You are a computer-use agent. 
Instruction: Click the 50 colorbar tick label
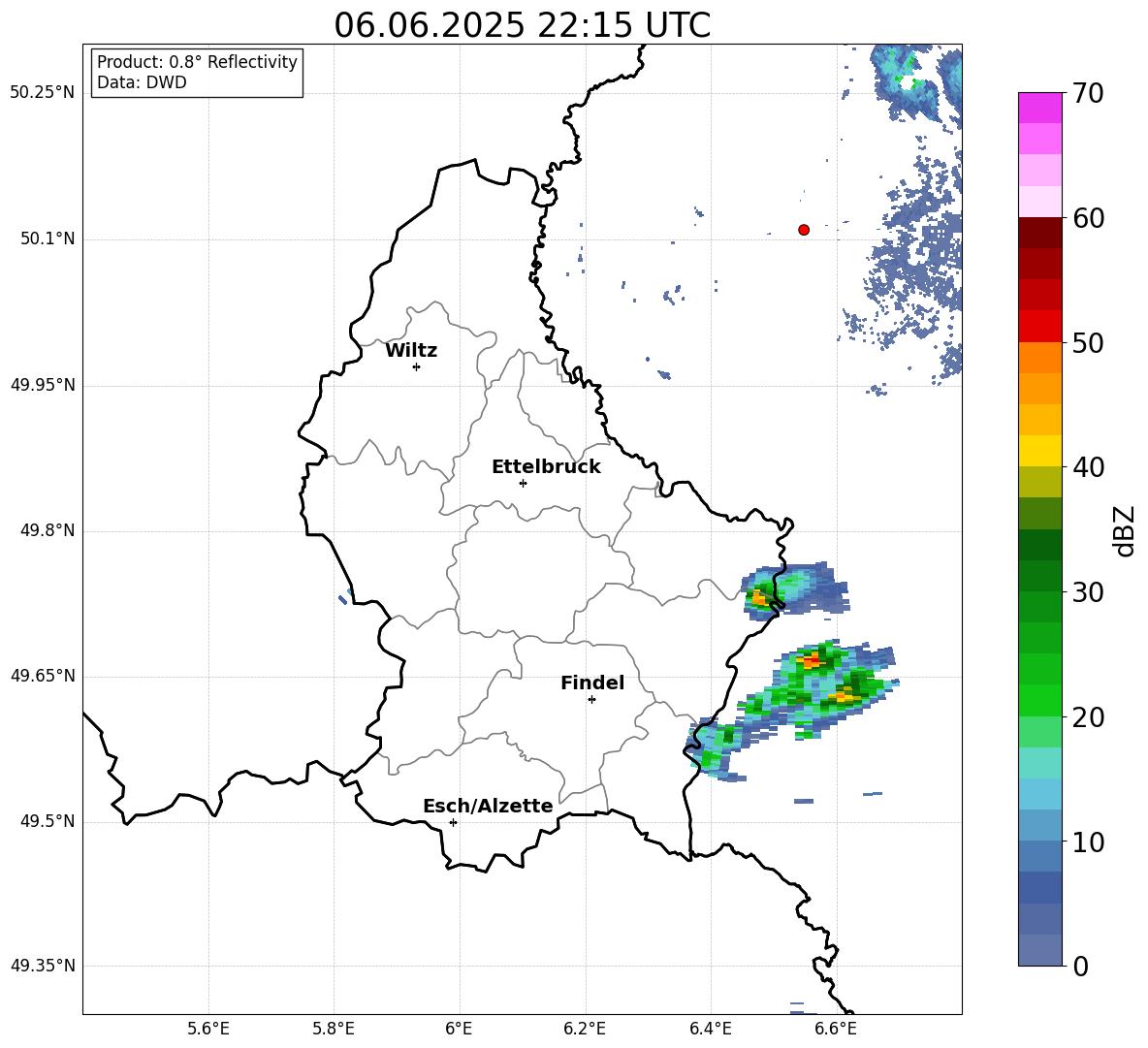(1088, 342)
